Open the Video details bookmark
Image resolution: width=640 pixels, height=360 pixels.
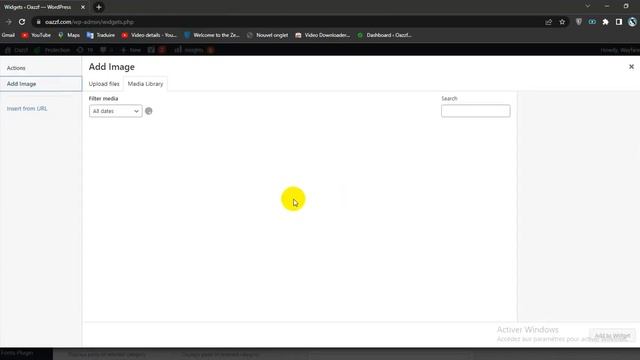point(149,35)
